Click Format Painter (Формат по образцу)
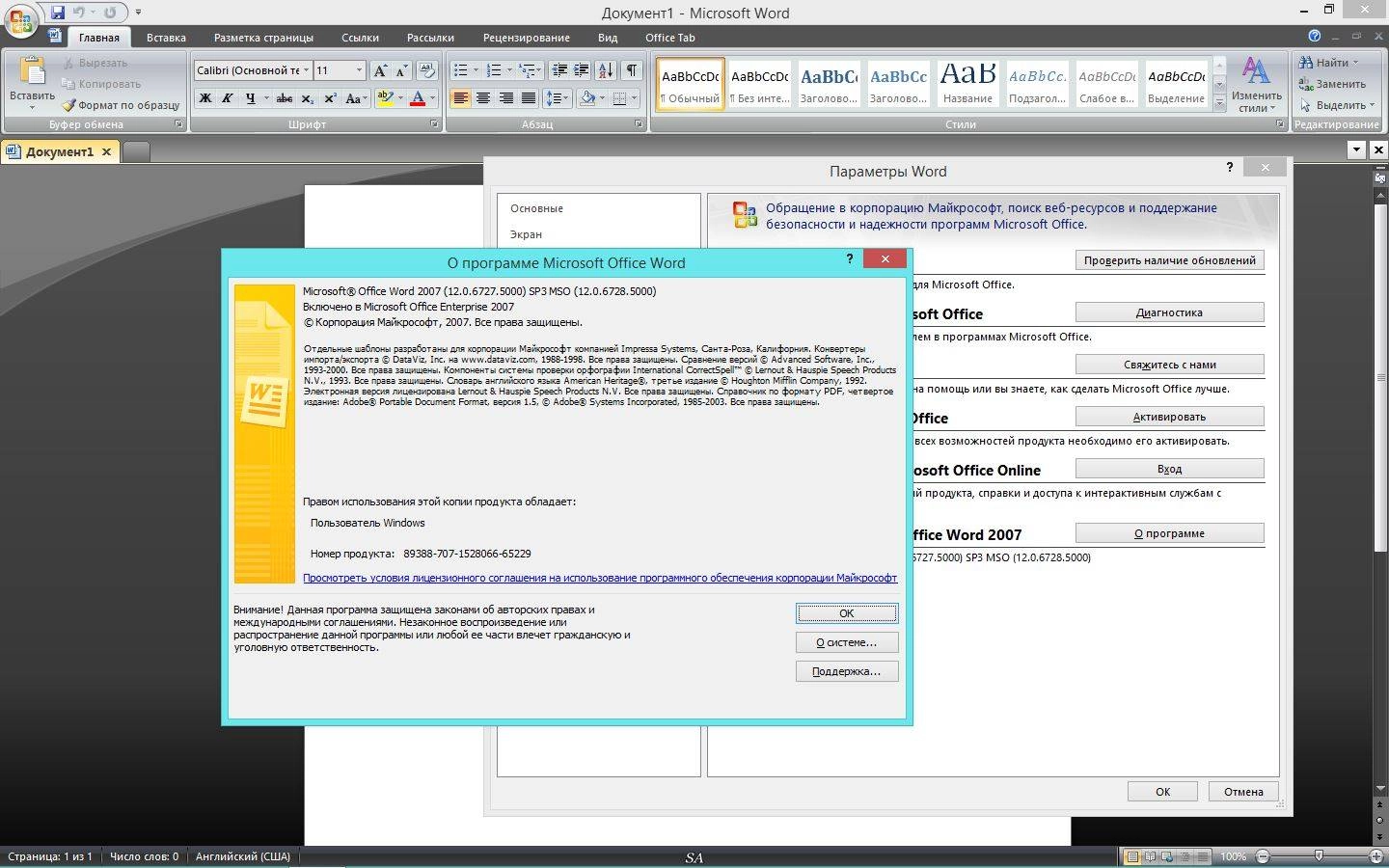 tap(122, 105)
